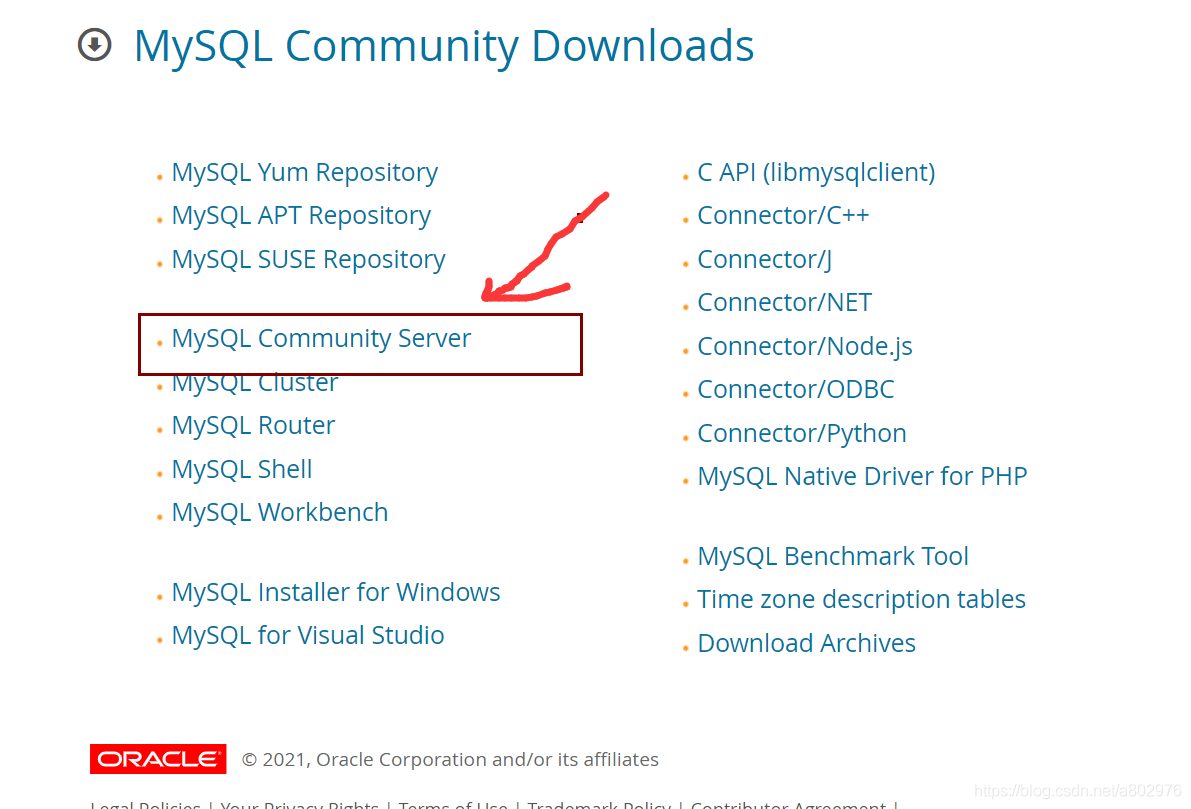Open the Download Archives page
The height and width of the screenshot is (809, 1191).
[x=806, y=643]
